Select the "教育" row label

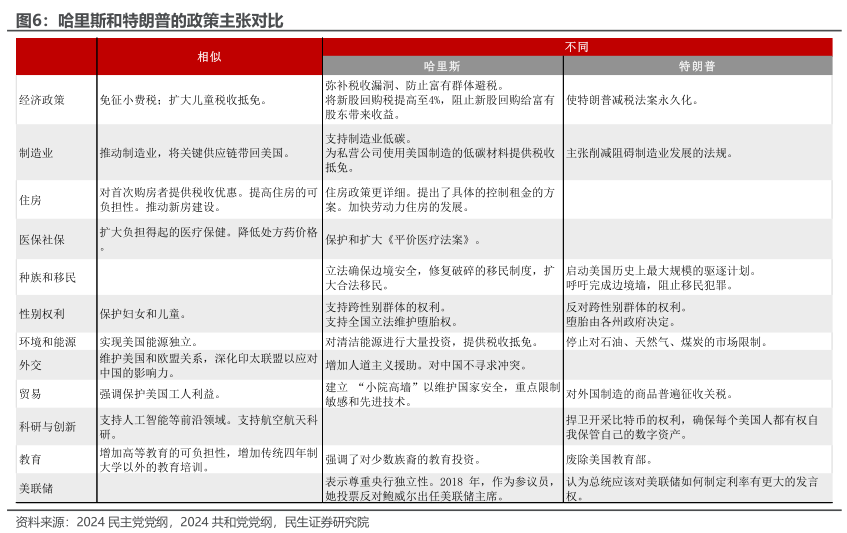tap(30, 460)
